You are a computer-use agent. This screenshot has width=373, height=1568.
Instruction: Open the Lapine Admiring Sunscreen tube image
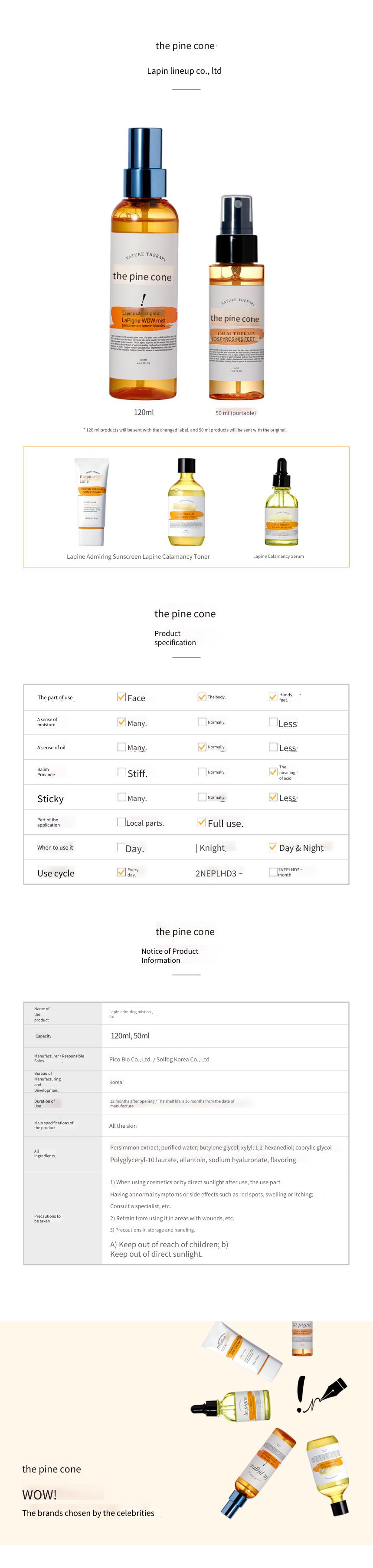(92, 501)
